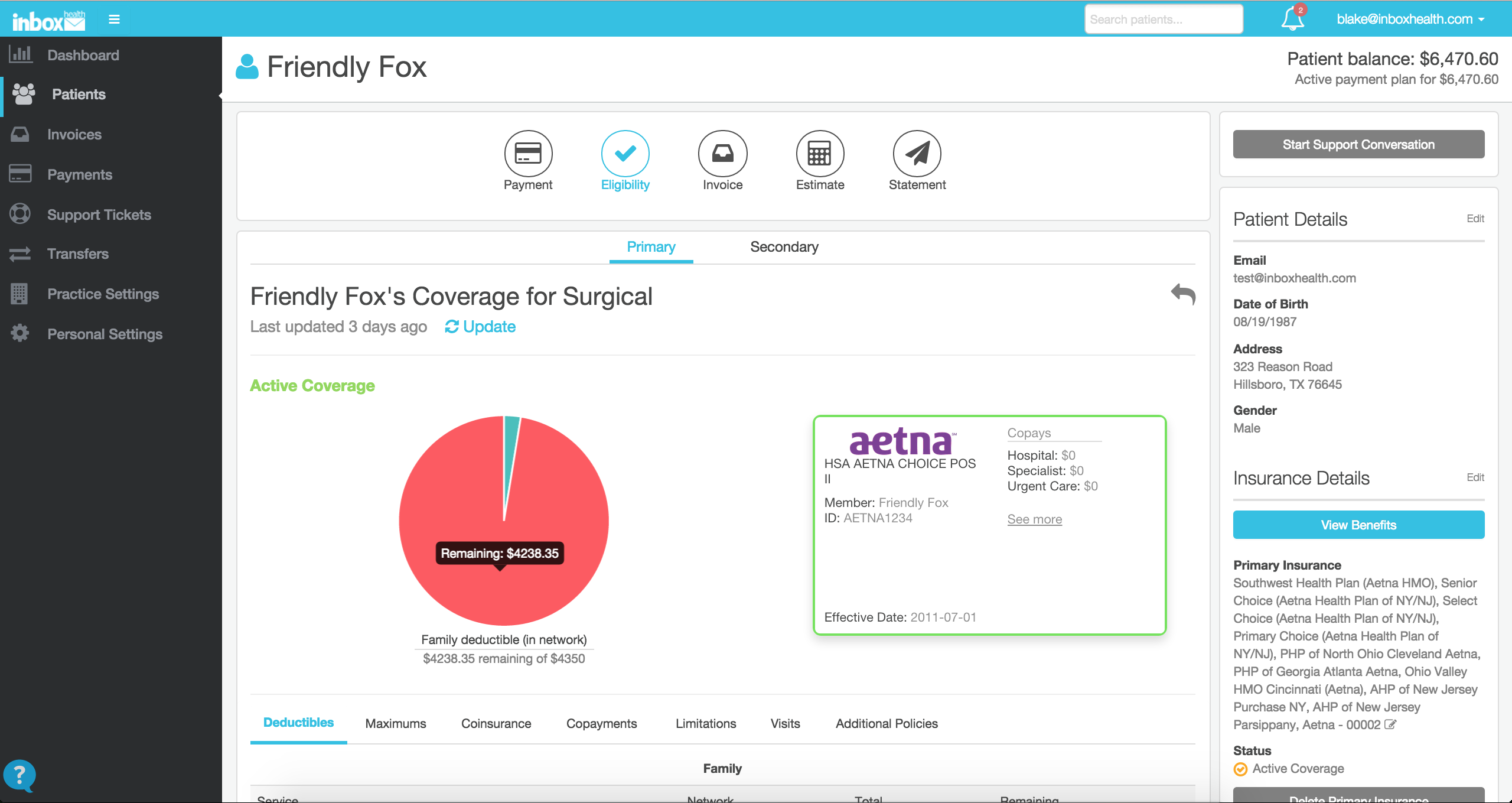This screenshot has height=803, width=1512.
Task: Open Dashboard from the sidebar
Action: (82, 55)
